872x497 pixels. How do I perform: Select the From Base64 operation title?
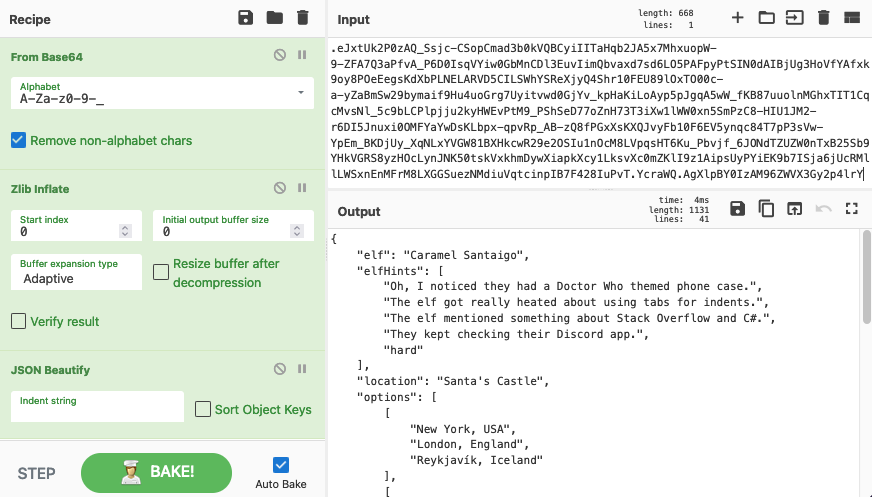click(47, 57)
